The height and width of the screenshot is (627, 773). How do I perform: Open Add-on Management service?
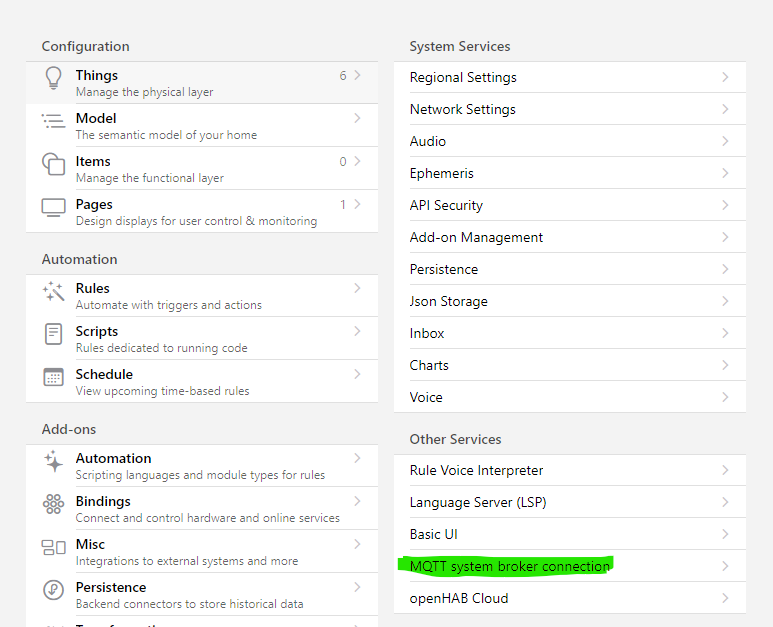[476, 237]
